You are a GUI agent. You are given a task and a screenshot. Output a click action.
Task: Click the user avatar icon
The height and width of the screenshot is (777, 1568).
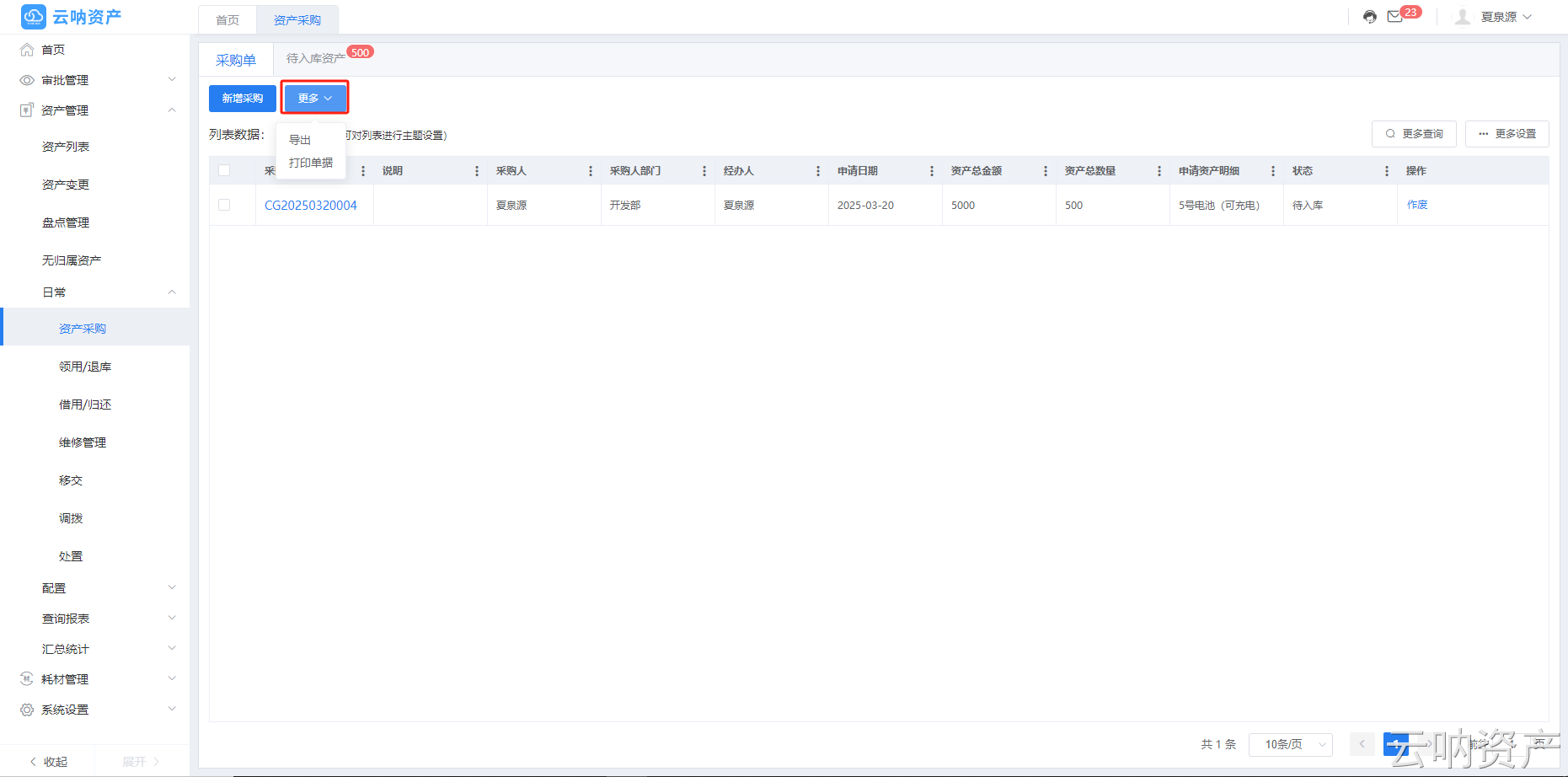pos(1463,17)
